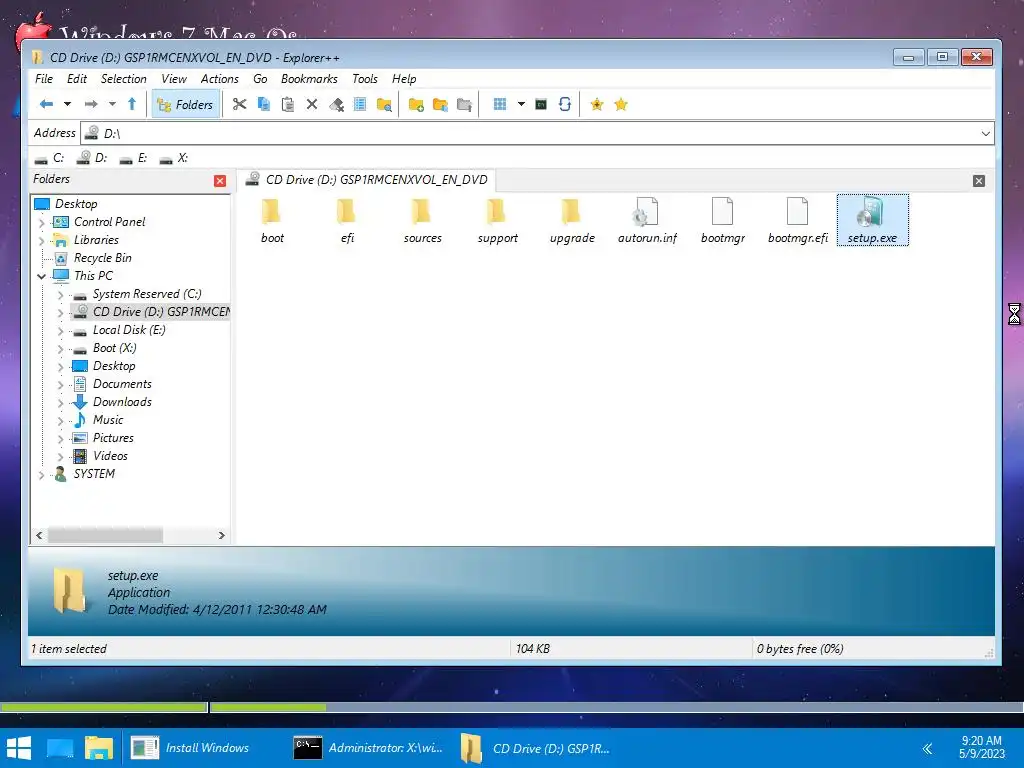1024x768 pixels.
Task: Expand Control Panel in folder tree
Action: pos(42,223)
